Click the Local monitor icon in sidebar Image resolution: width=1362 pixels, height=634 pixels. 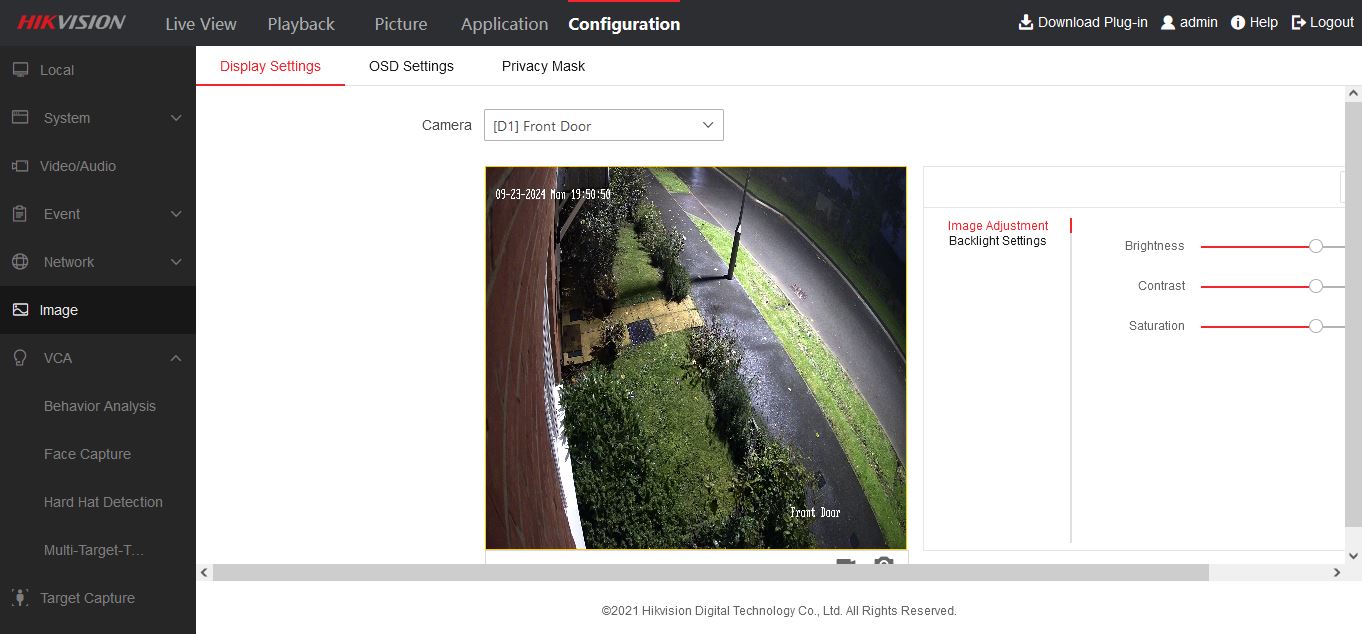point(20,70)
